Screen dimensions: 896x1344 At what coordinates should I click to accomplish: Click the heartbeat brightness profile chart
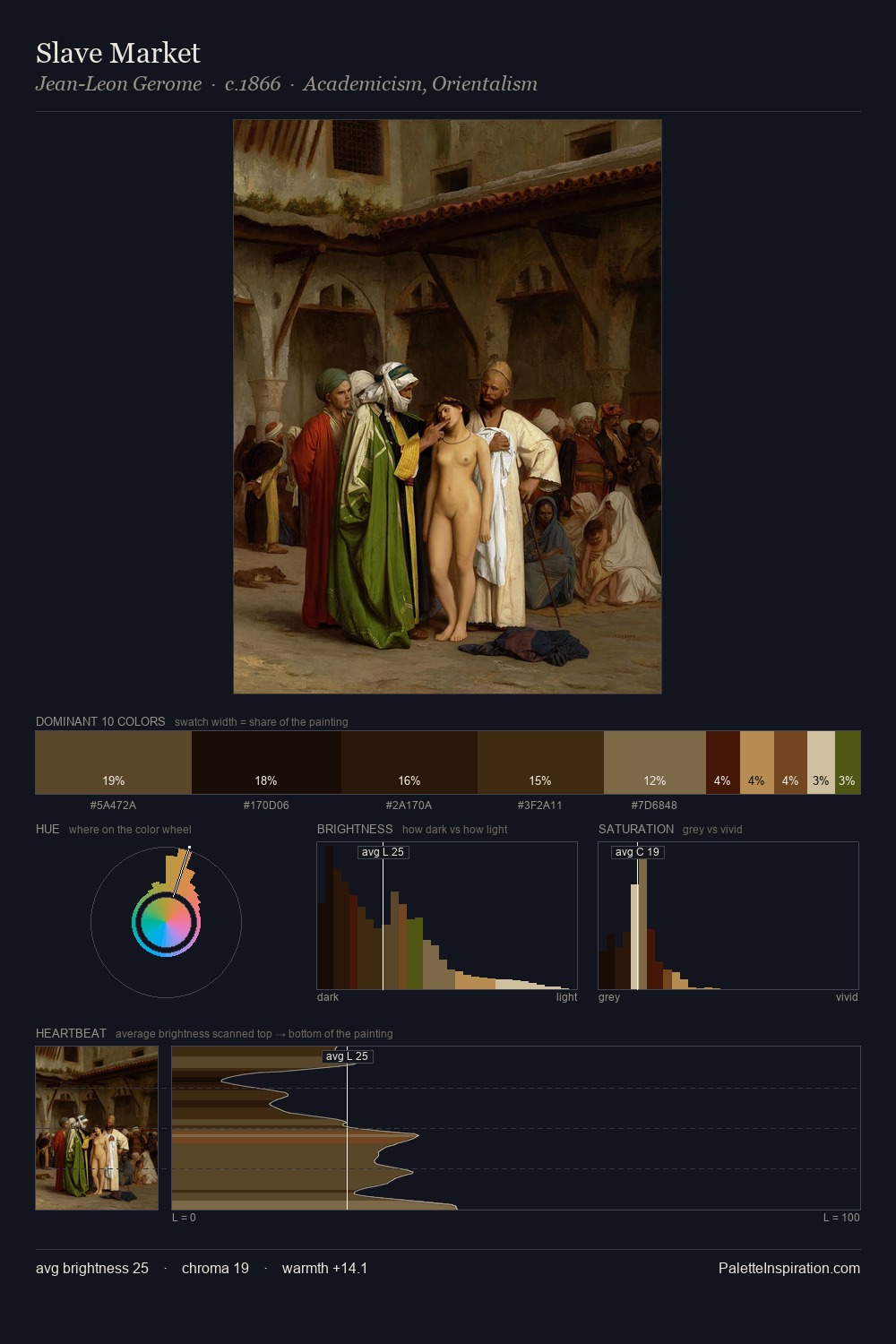click(x=516, y=1128)
